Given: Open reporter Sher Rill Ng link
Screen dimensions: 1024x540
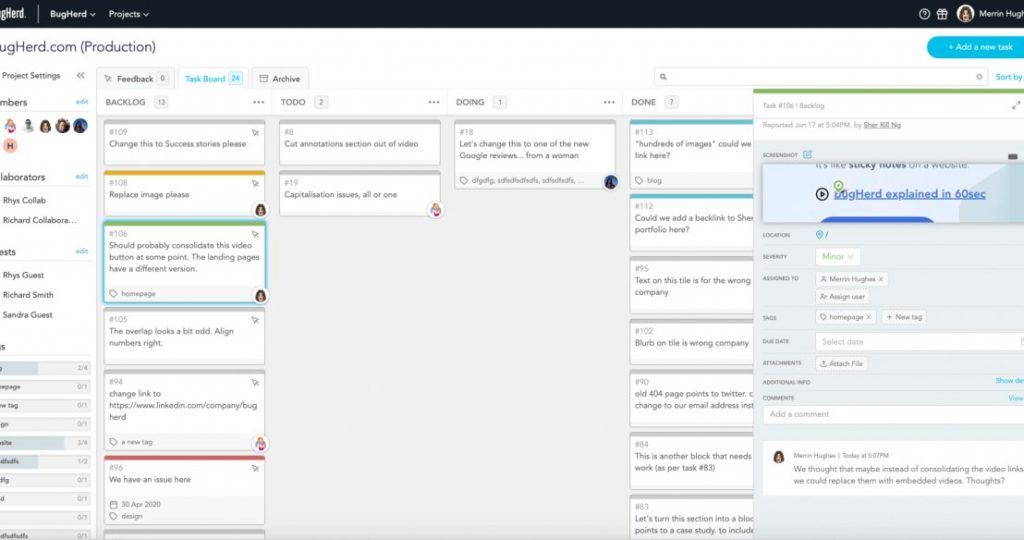Looking at the screenshot, I should pyautogui.click(x=882, y=125).
